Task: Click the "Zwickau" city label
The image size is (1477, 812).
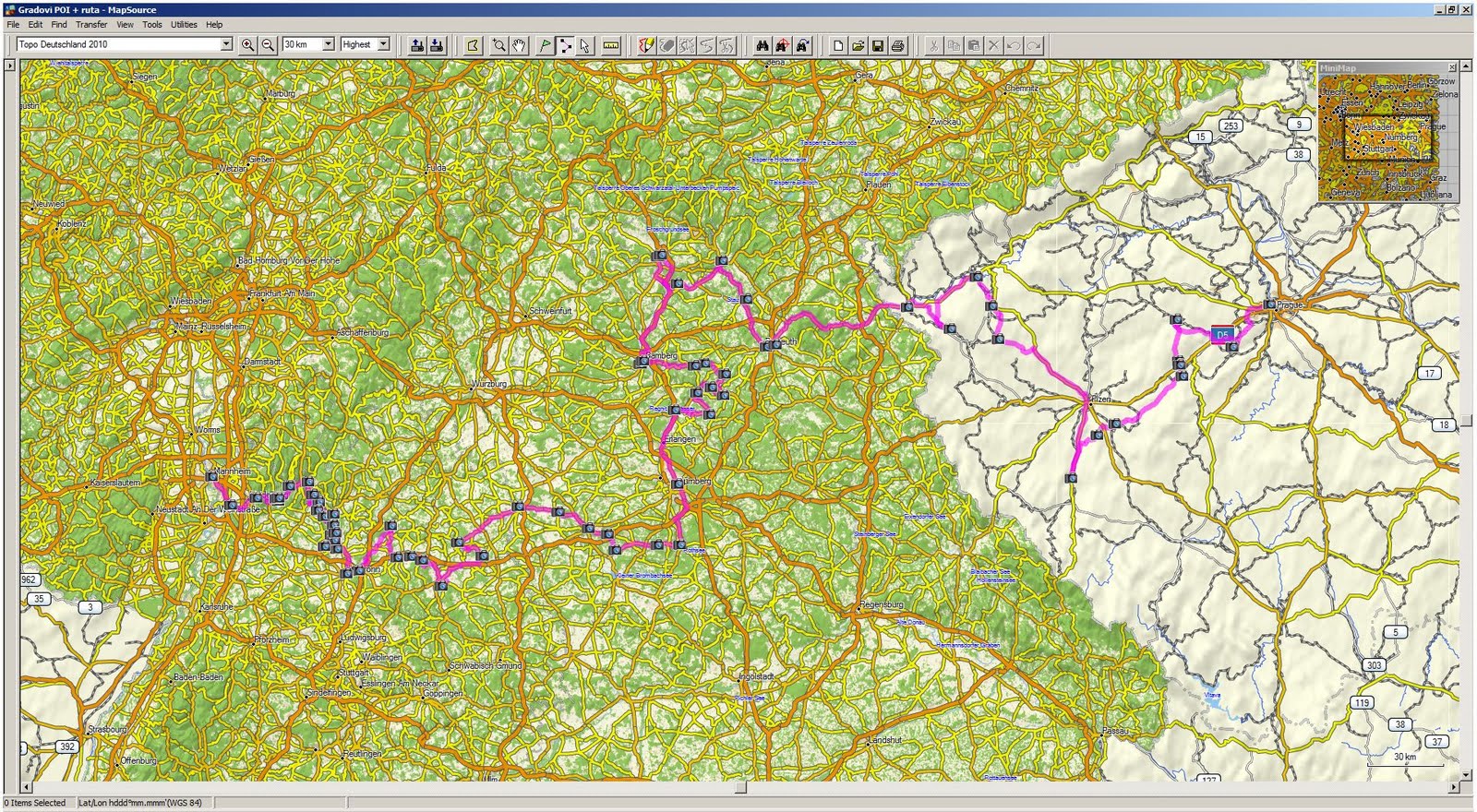Action: click(x=945, y=121)
